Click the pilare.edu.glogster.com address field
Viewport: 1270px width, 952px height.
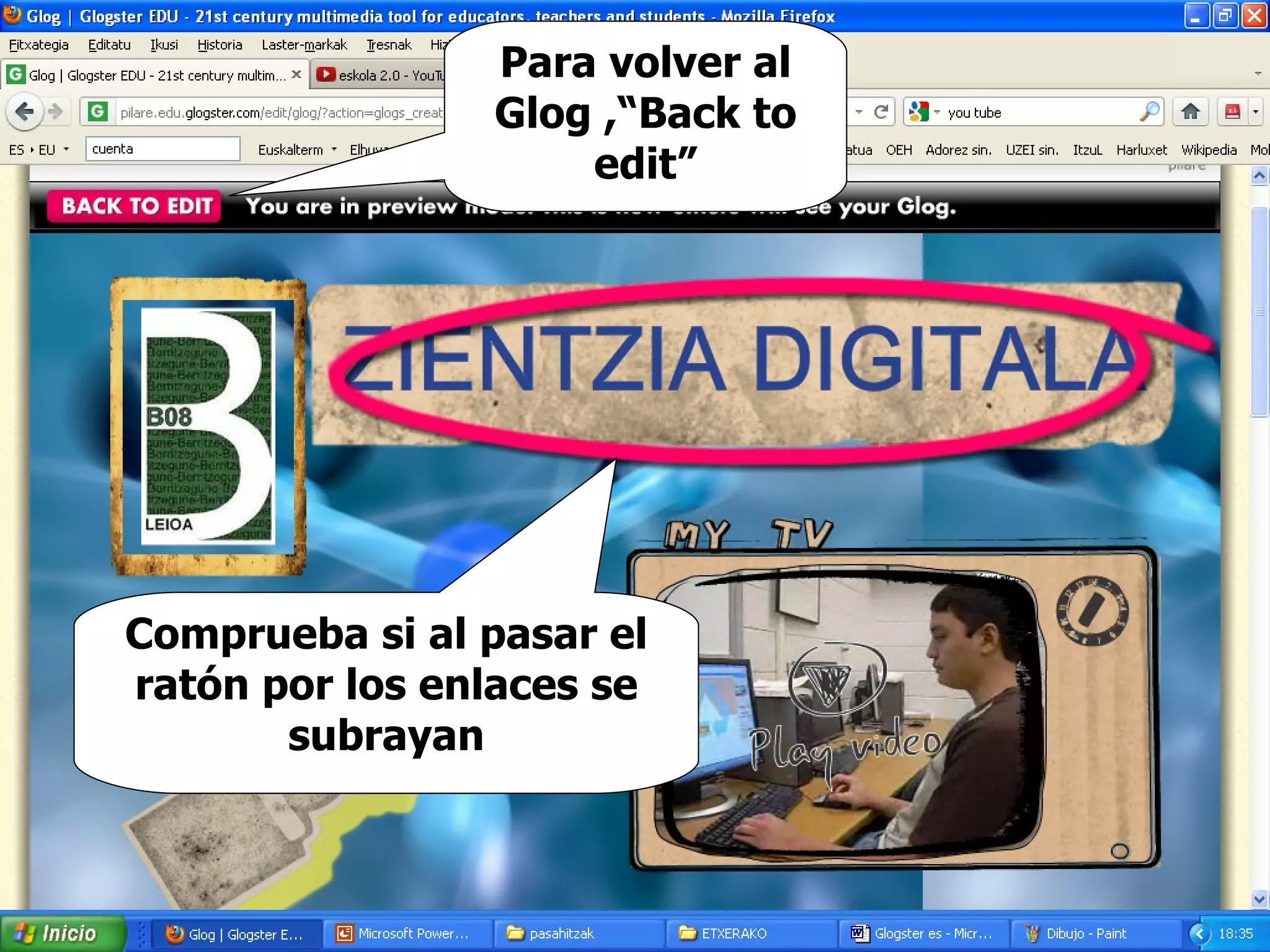pyautogui.click(x=281, y=113)
